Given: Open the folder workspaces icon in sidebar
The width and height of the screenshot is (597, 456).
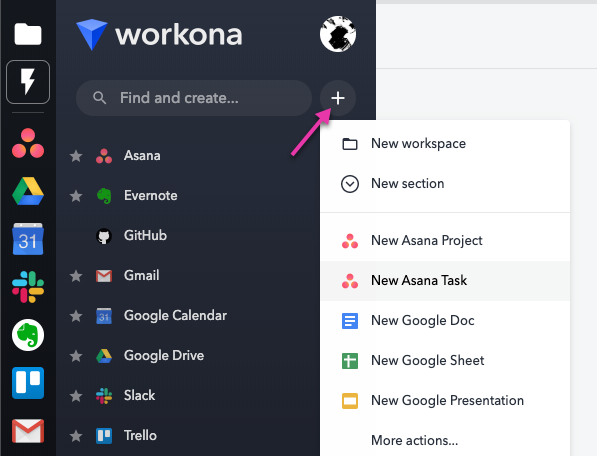Looking at the screenshot, I should (x=28, y=34).
